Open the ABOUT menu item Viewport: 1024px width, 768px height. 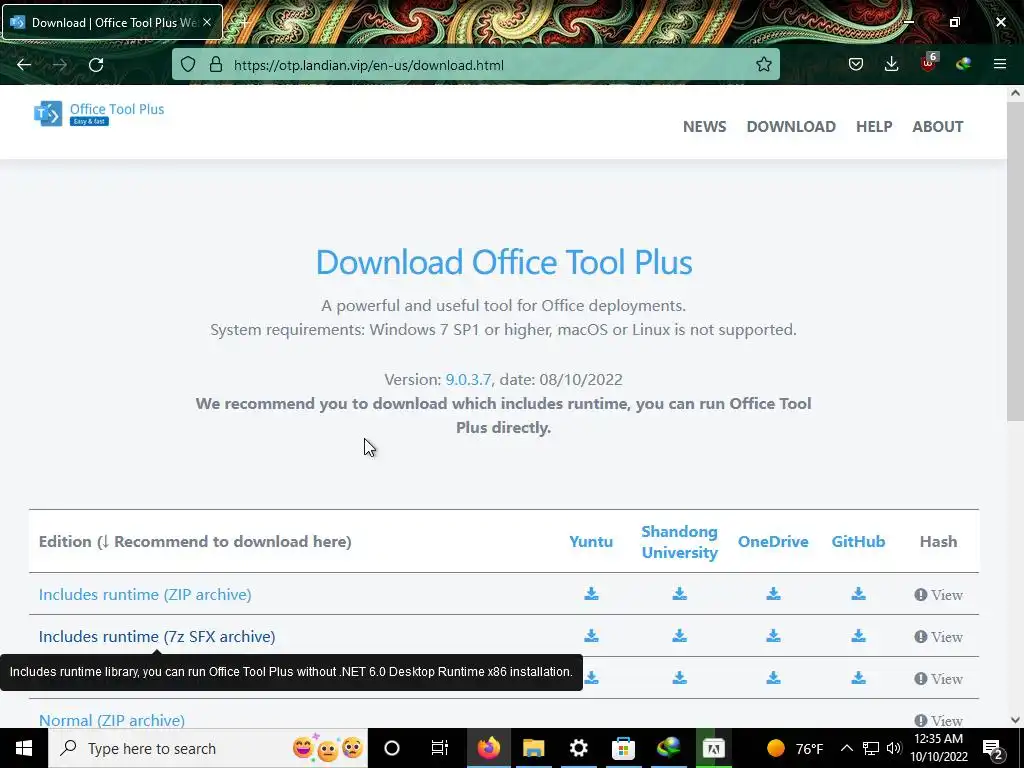937,127
